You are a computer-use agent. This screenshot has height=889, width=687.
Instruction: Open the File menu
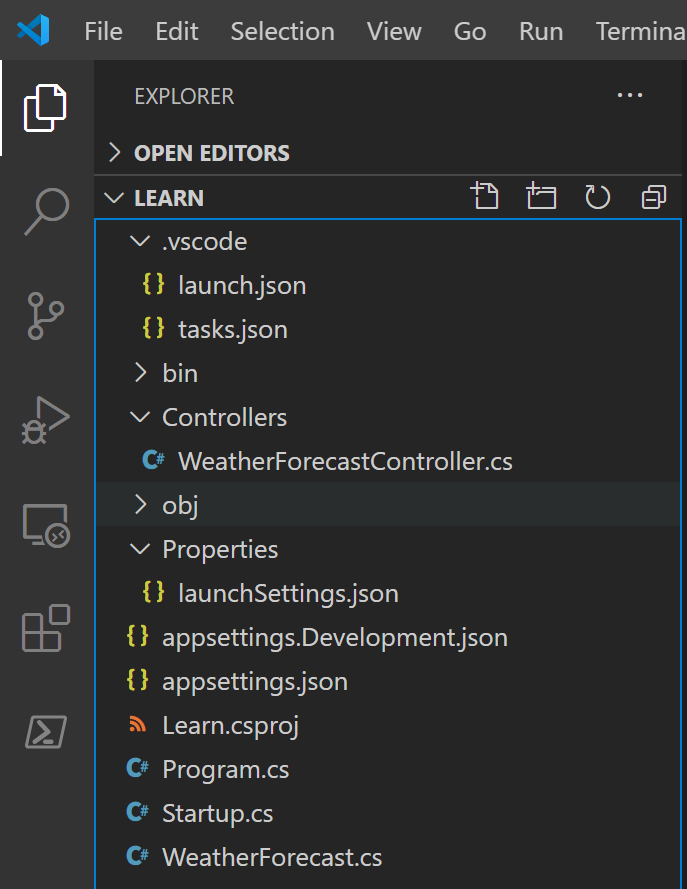tap(103, 31)
